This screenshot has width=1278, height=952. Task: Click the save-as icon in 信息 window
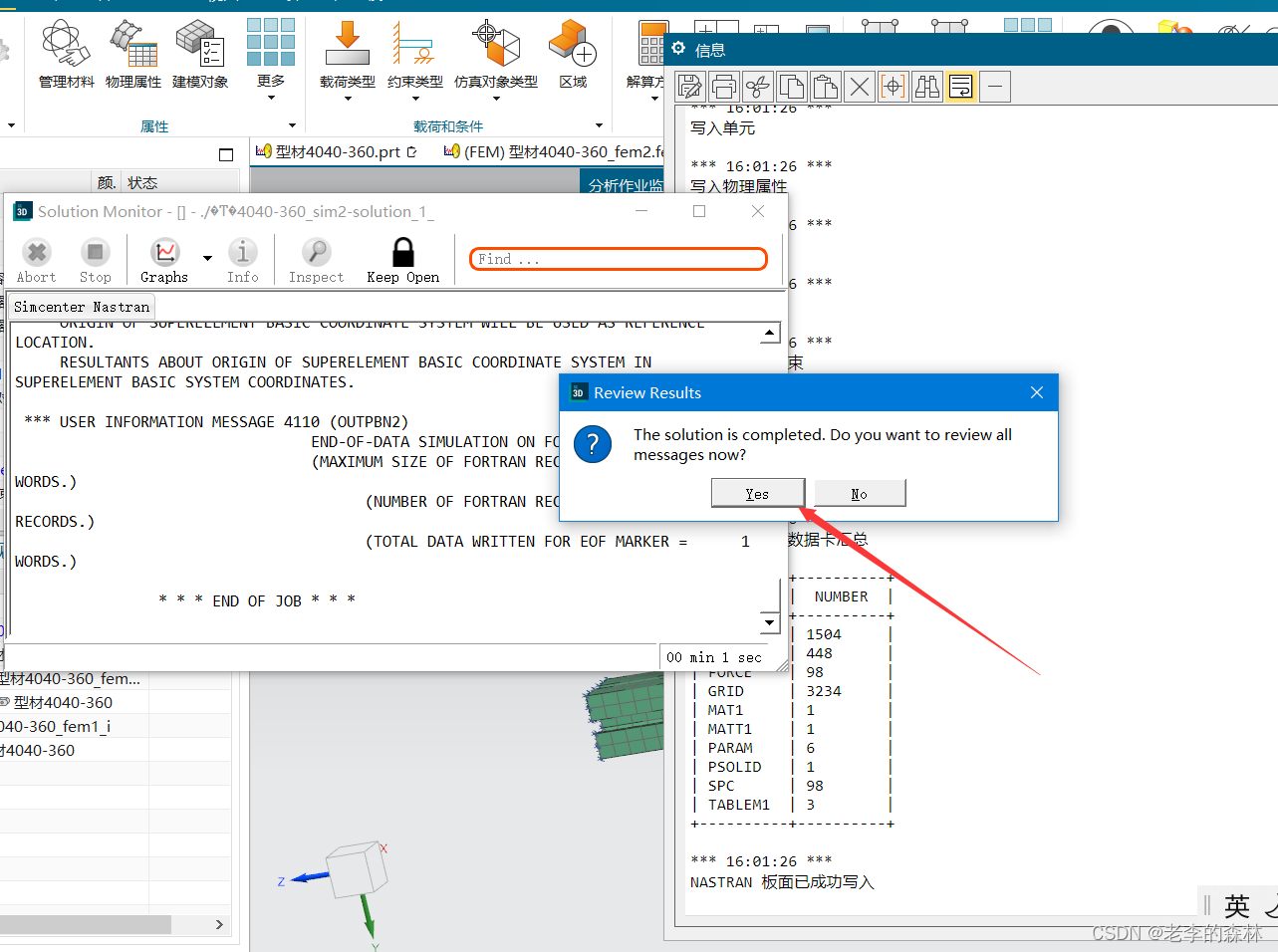coord(690,87)
